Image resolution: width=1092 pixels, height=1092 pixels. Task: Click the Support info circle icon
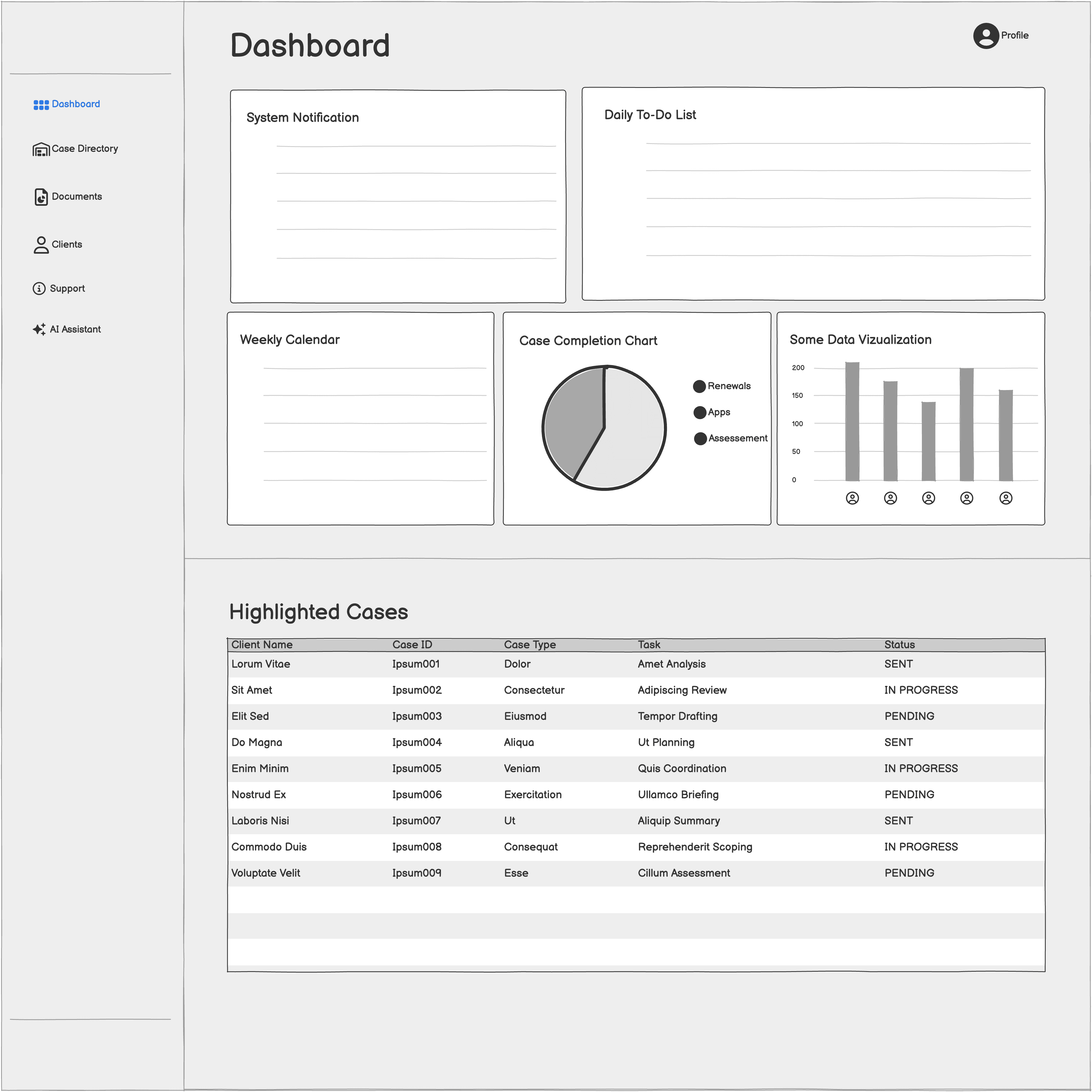(39, 289)
